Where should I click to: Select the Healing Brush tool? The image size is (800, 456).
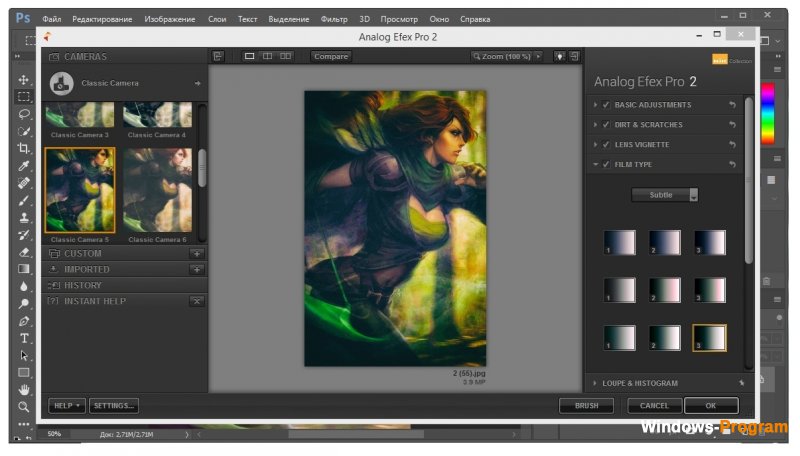23,183
